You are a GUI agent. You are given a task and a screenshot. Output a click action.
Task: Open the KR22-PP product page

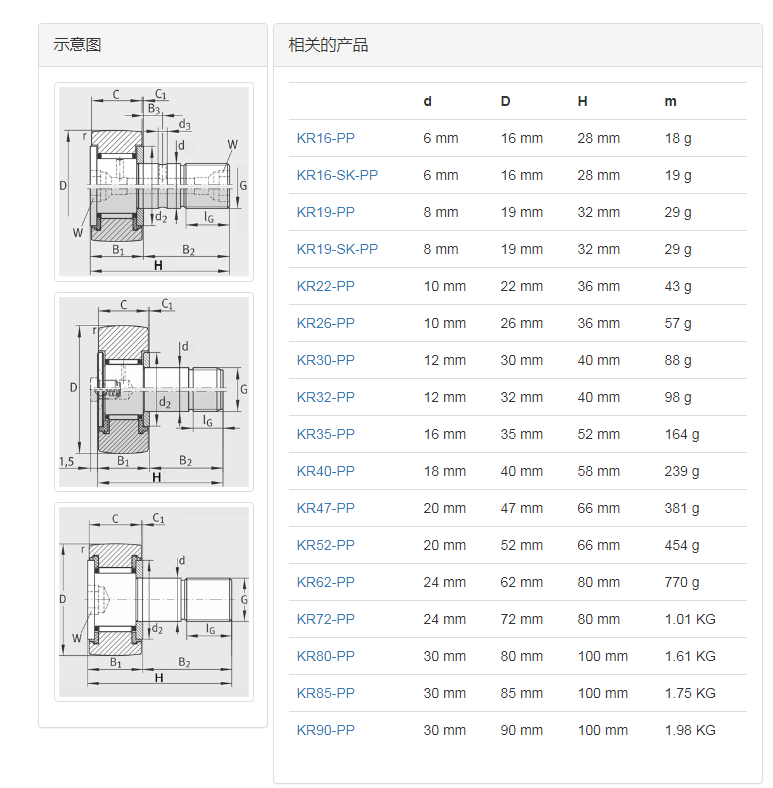(325, 286)
